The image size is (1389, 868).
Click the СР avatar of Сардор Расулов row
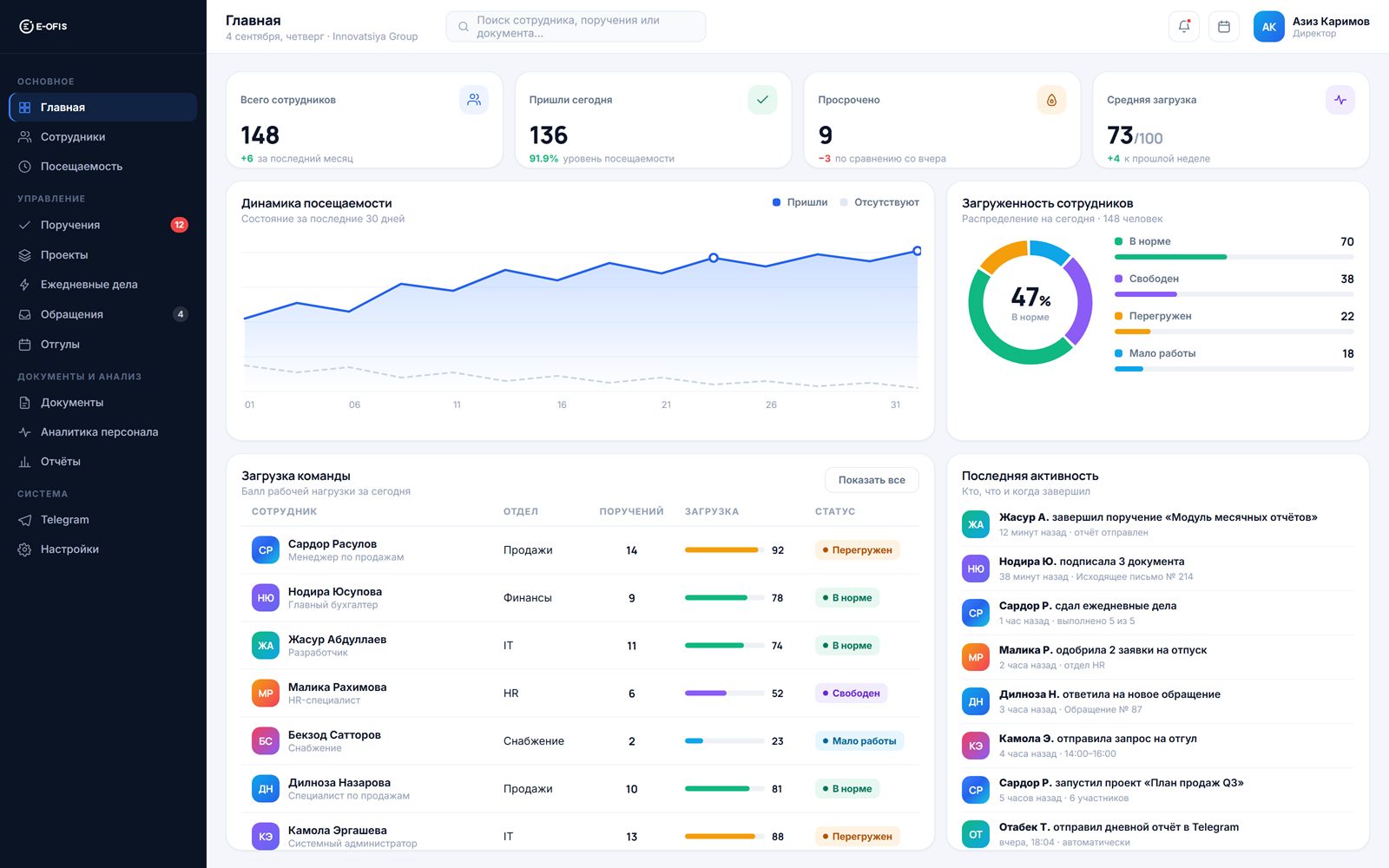click(x=266, y=550)
